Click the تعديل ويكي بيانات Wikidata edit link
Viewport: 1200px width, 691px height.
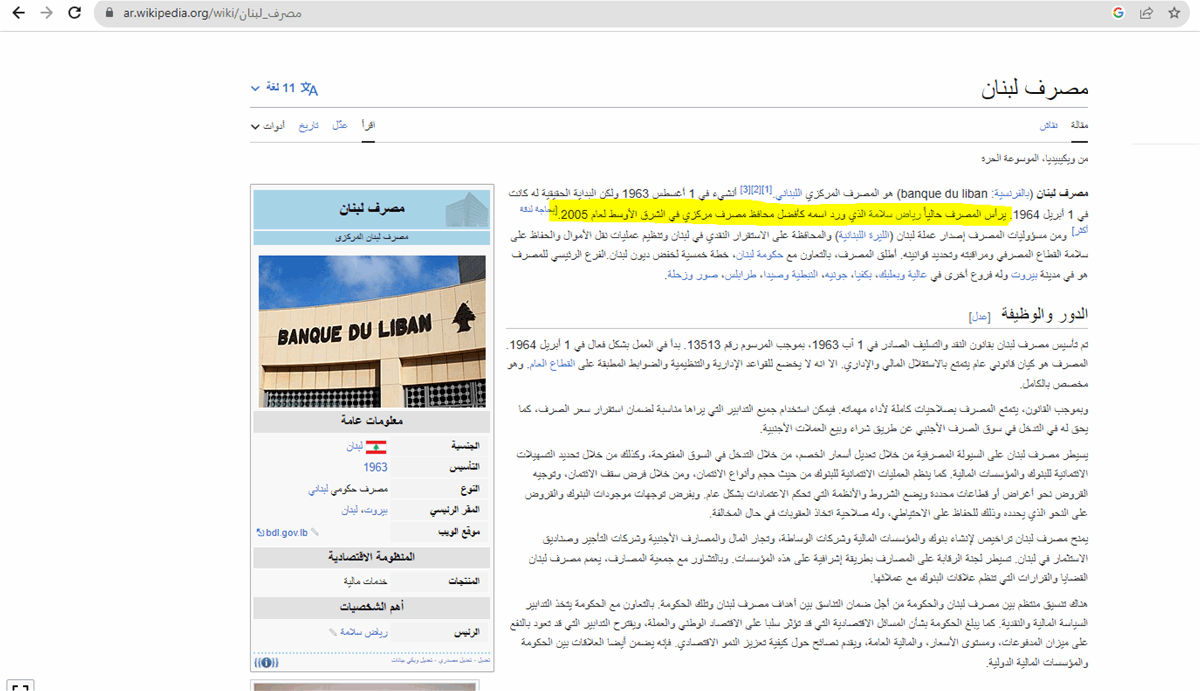[x=411, y=661]
